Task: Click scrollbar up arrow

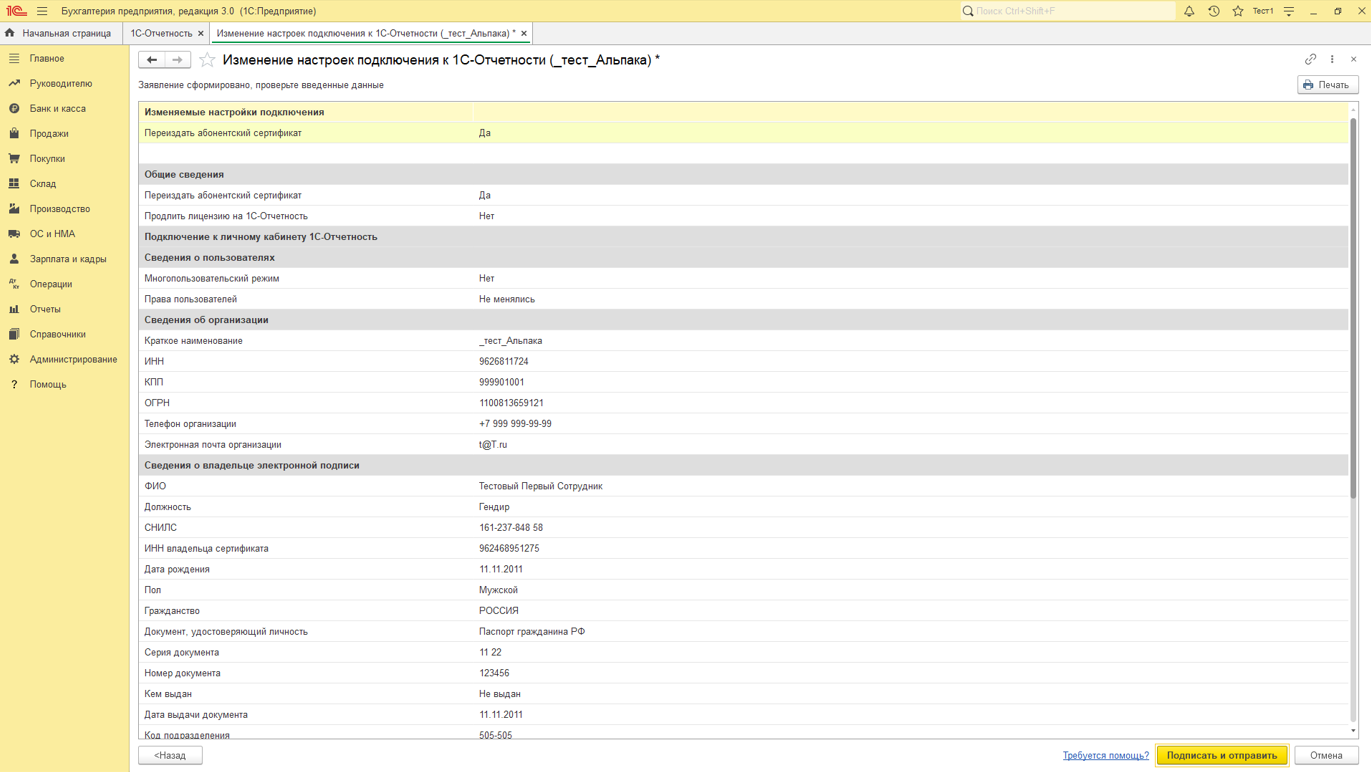Action: (1353, 110)
